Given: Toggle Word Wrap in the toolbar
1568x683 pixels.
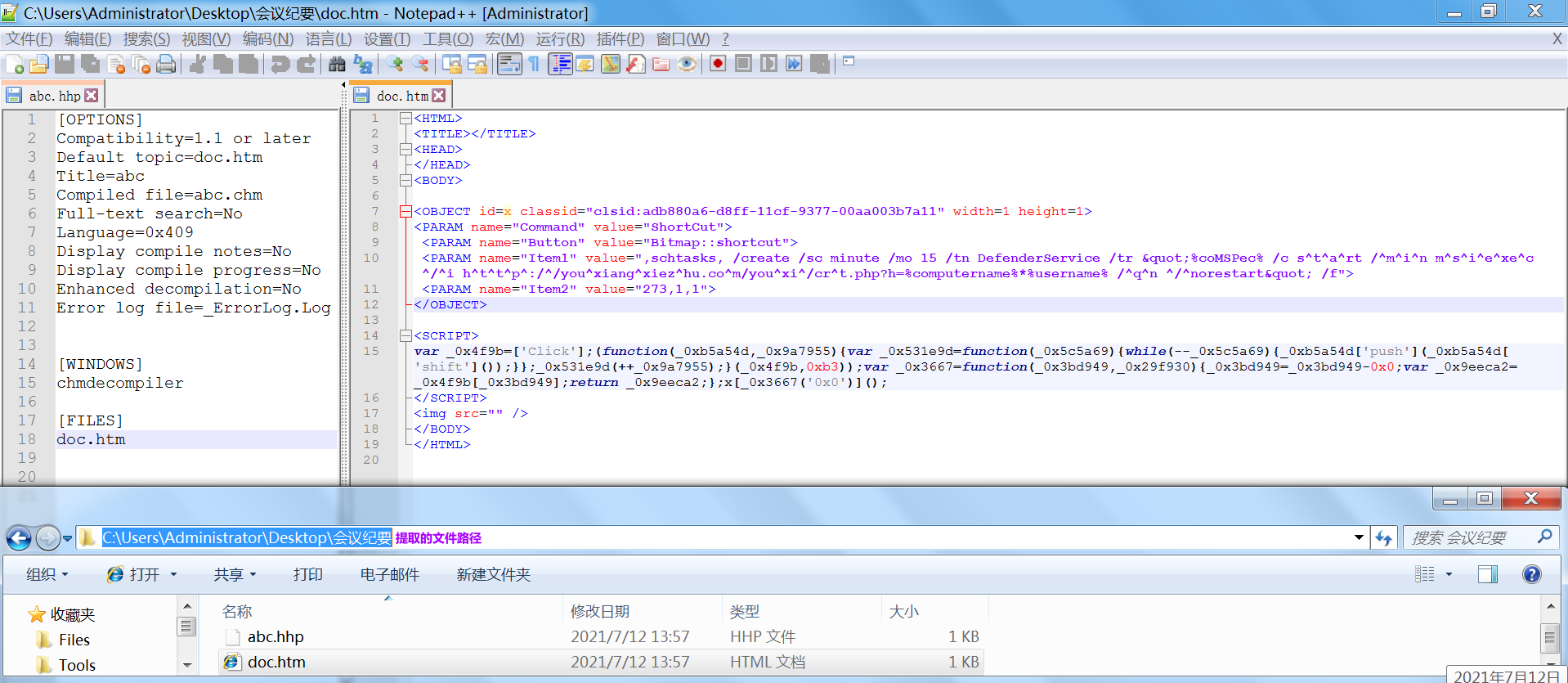Looking at the screenshot, I should pyautogui.click(x=509, y=64).
